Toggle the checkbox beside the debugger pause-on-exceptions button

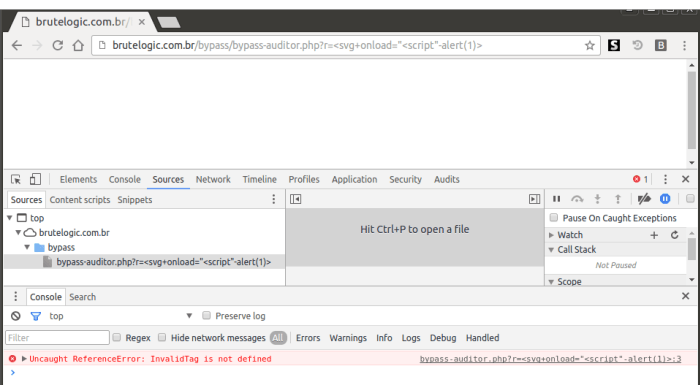pos(690,199)
